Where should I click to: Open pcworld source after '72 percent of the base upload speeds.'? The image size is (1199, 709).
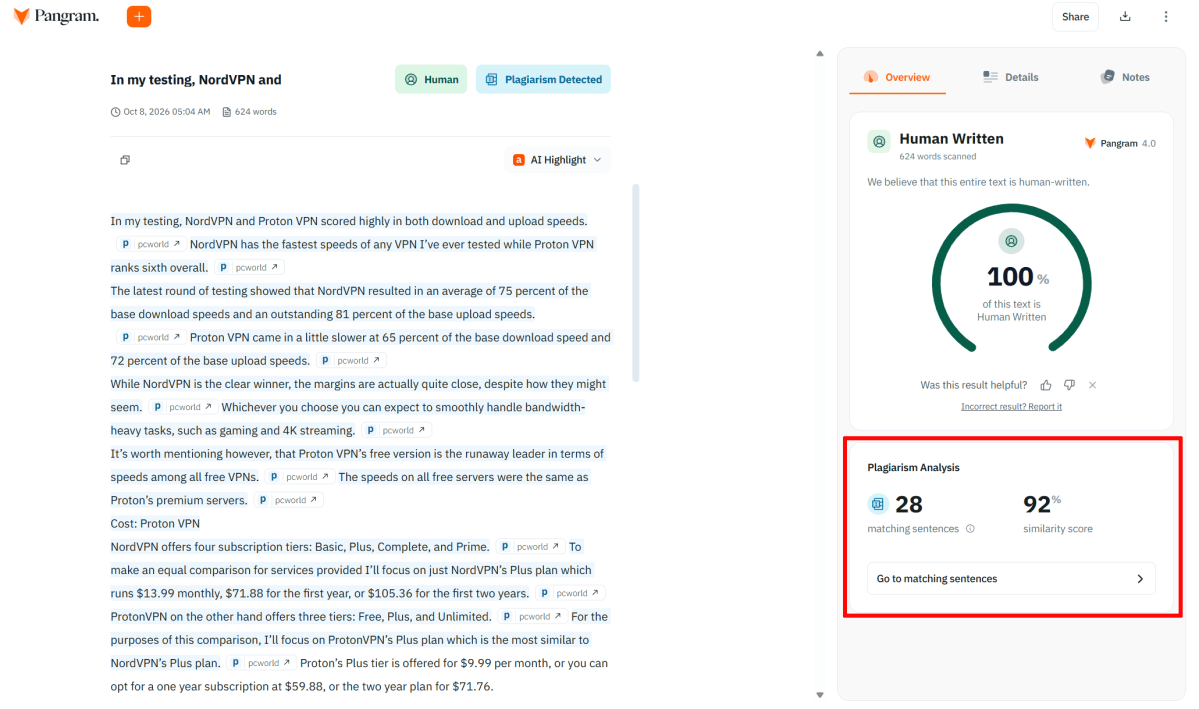point(351,360)
